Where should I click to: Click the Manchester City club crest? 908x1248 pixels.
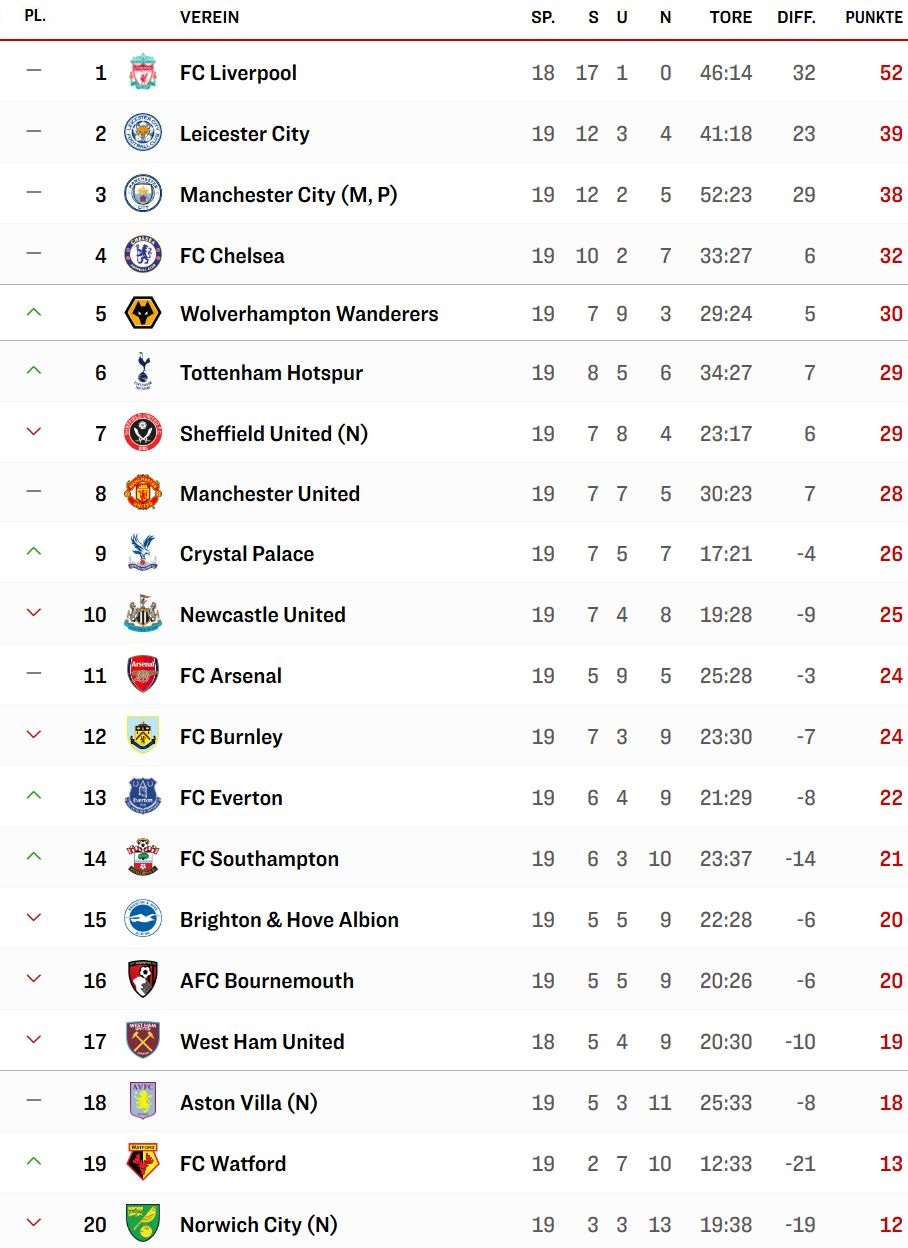click(143, 195)
